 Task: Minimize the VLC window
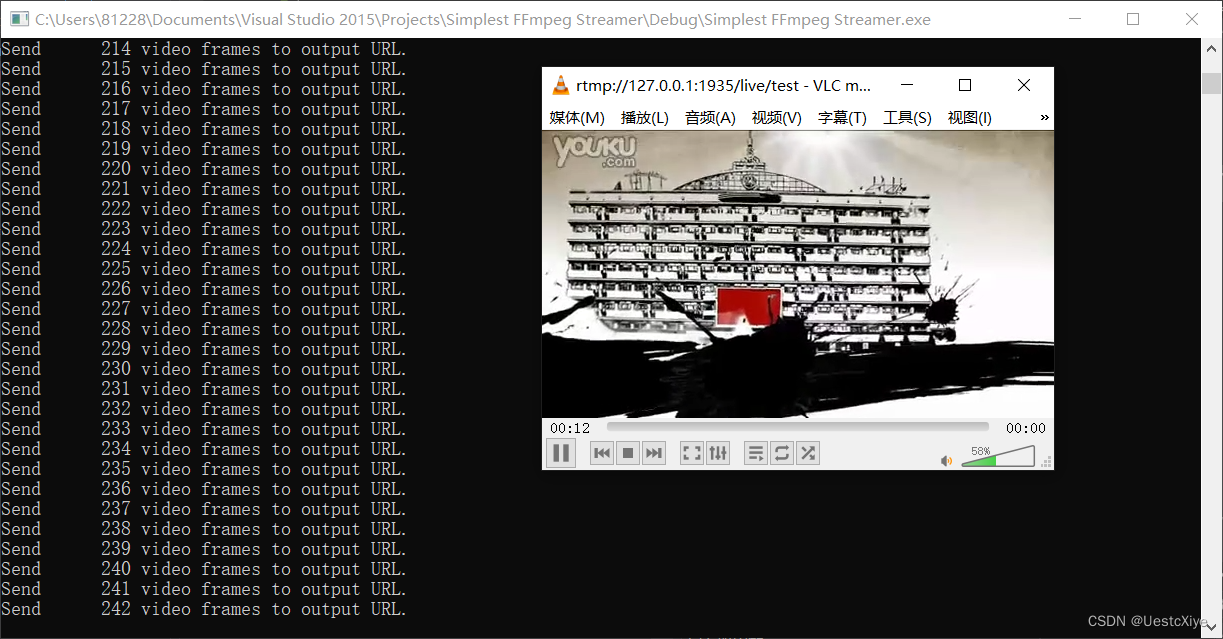coord(906,86)
